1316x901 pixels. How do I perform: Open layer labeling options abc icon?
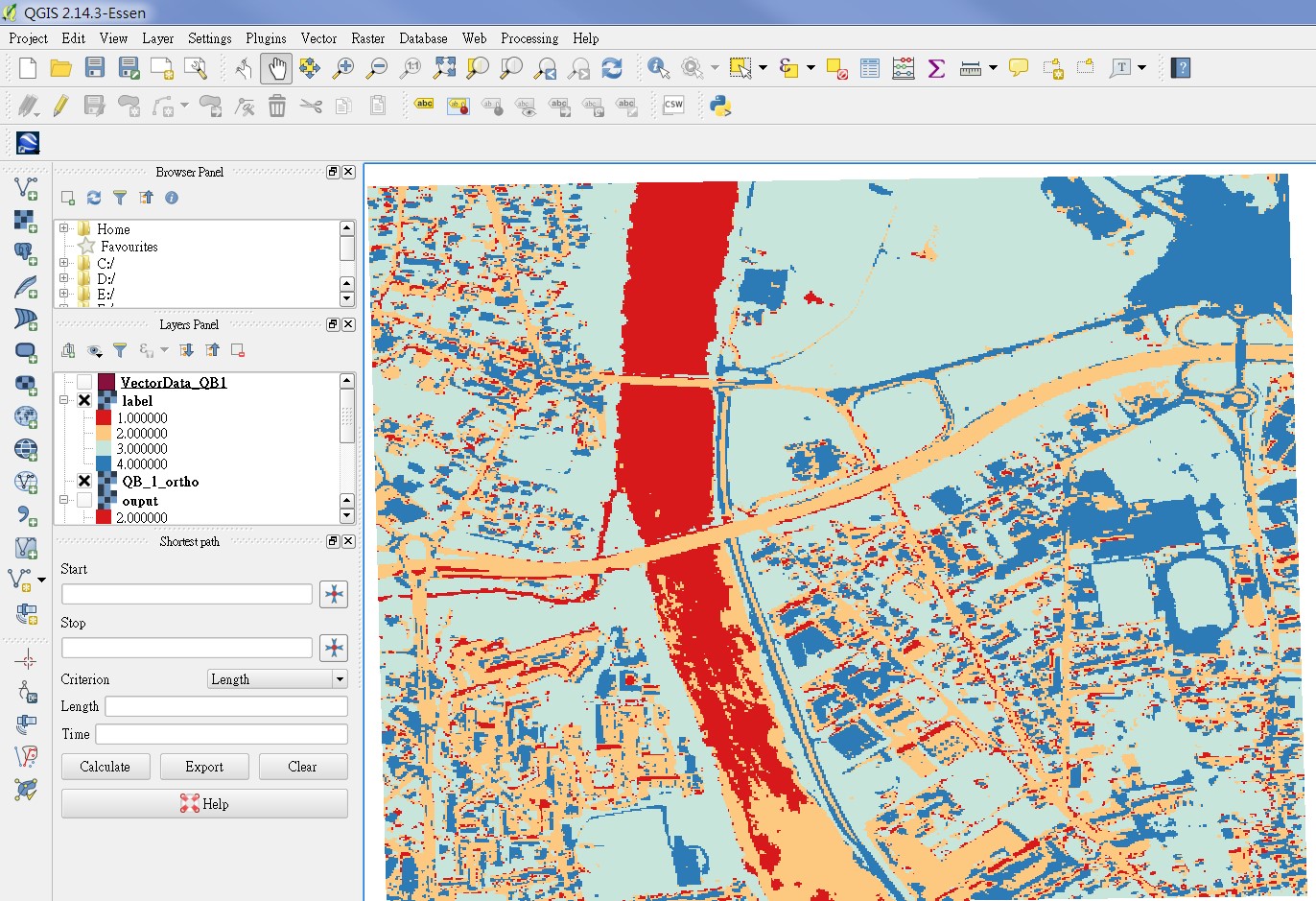(x=424, y=105)
